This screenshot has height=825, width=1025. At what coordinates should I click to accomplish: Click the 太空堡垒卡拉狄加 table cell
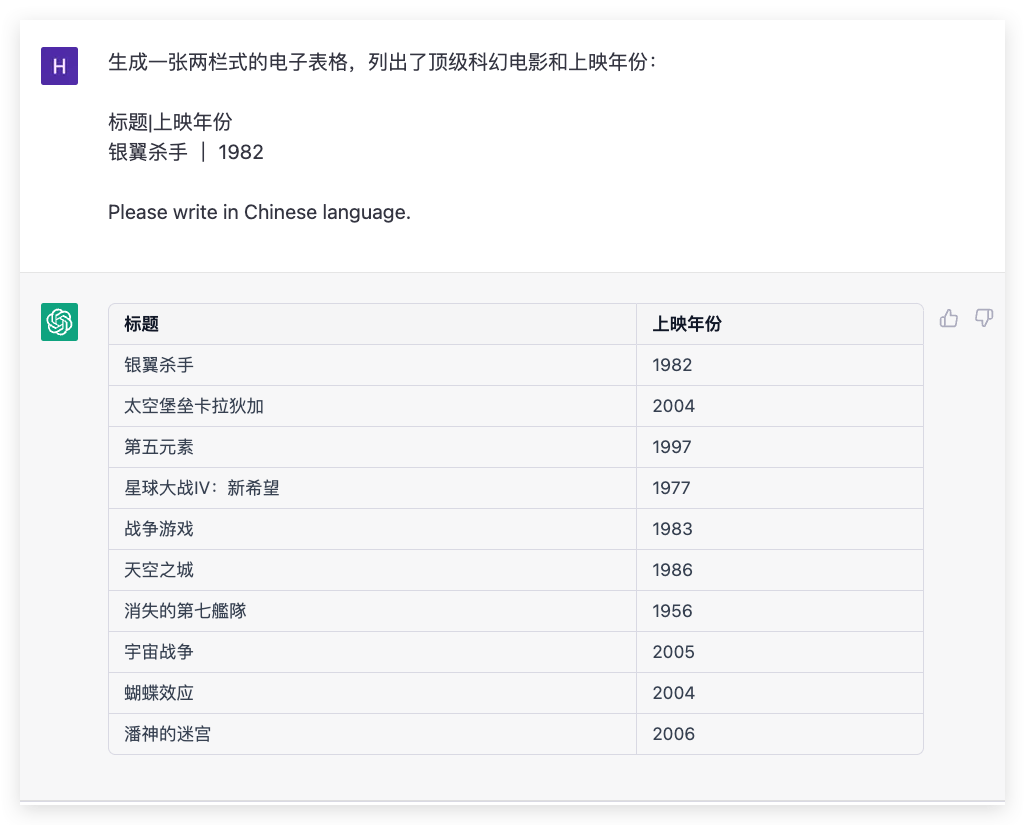(373, 406)
